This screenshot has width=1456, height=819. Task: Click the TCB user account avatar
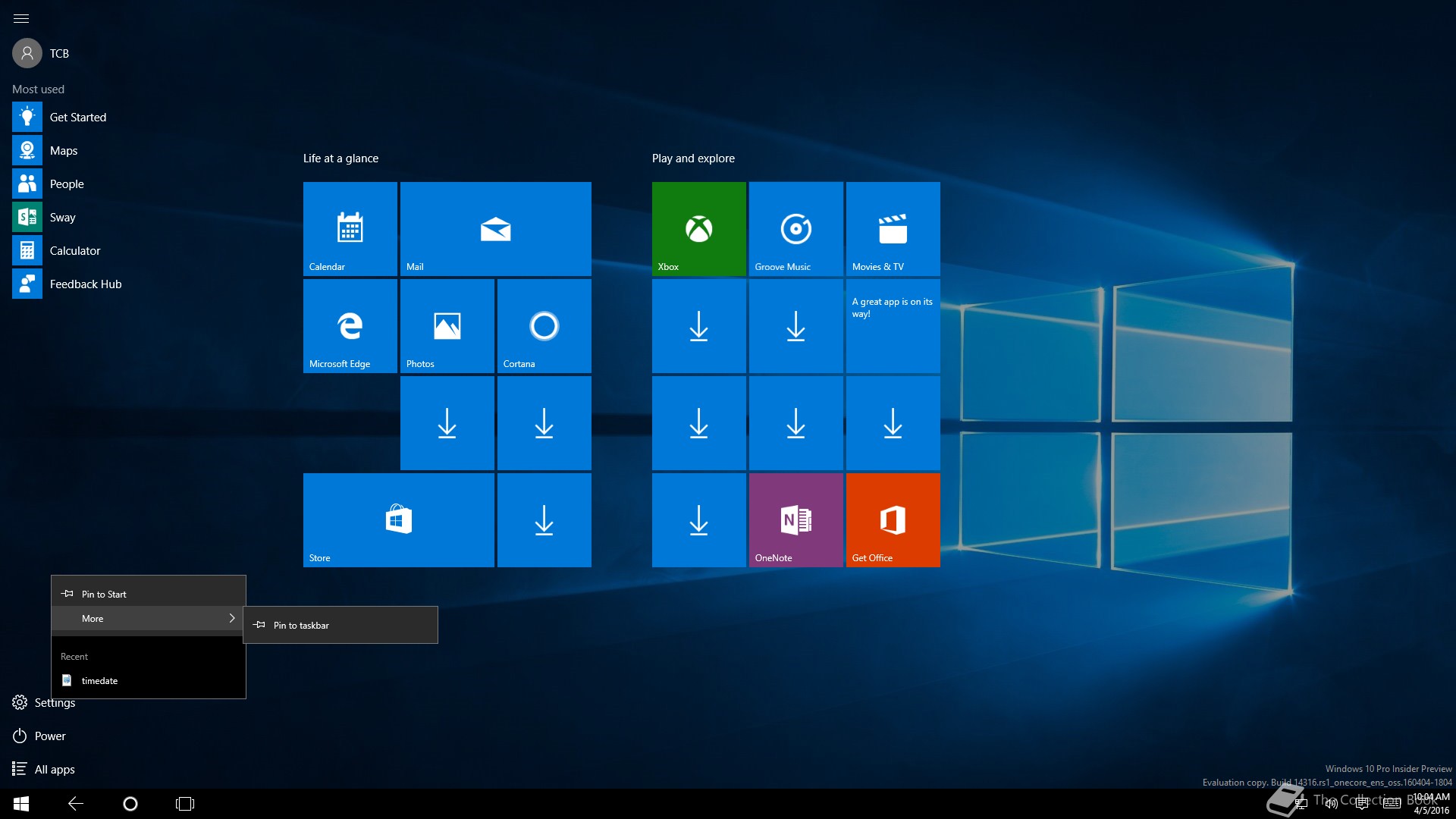point(27,53)
